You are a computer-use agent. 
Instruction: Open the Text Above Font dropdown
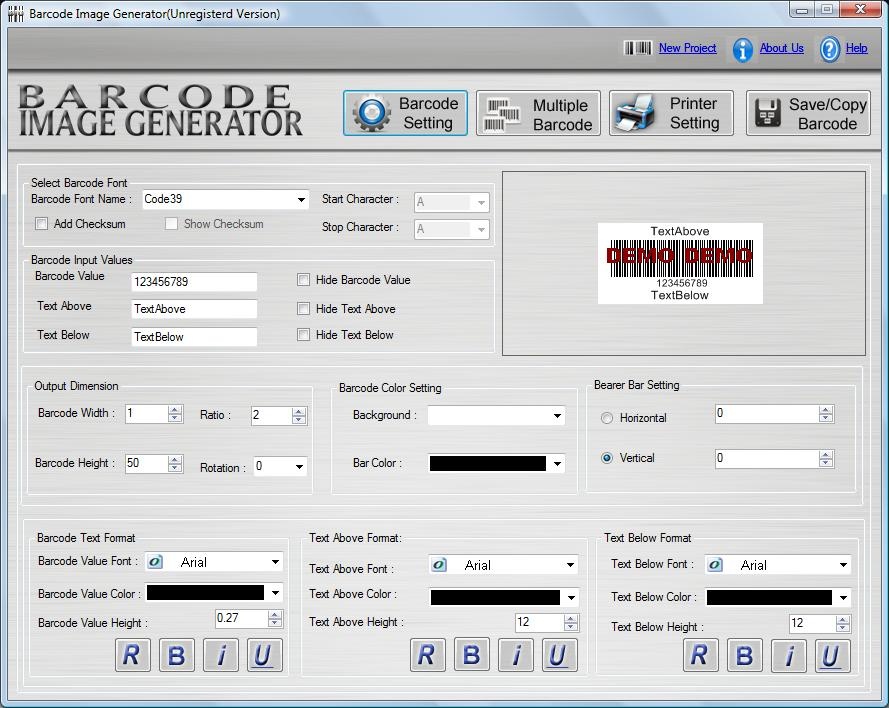tap(569, 566)
